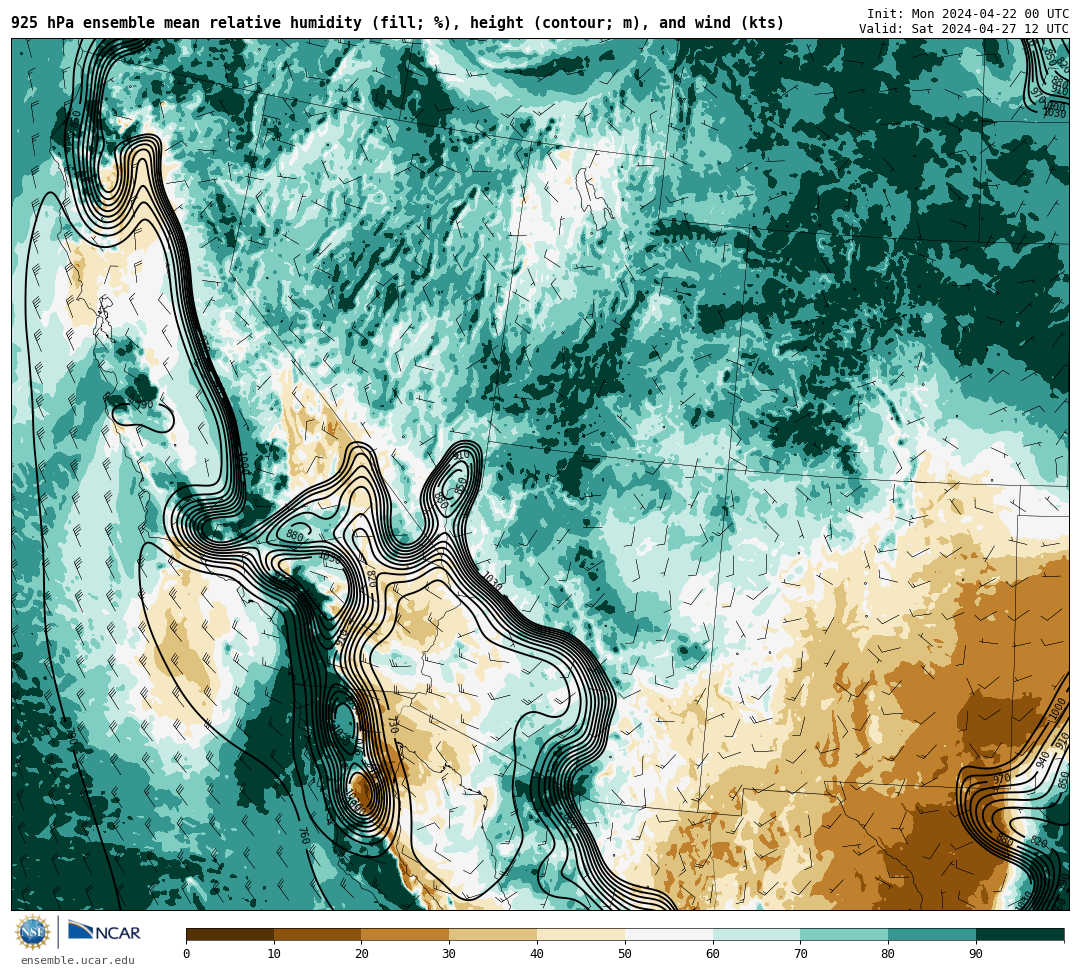Click colorbar tick label 30
Image resolution: width=1080 pixels, height=973 pixels.
[449, 954]
